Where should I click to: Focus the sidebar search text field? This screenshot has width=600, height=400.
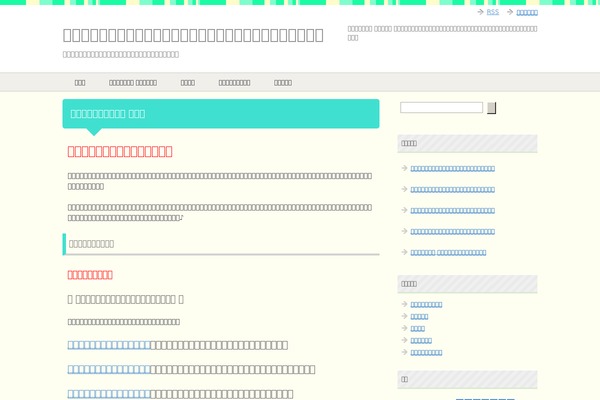[441, 108]
